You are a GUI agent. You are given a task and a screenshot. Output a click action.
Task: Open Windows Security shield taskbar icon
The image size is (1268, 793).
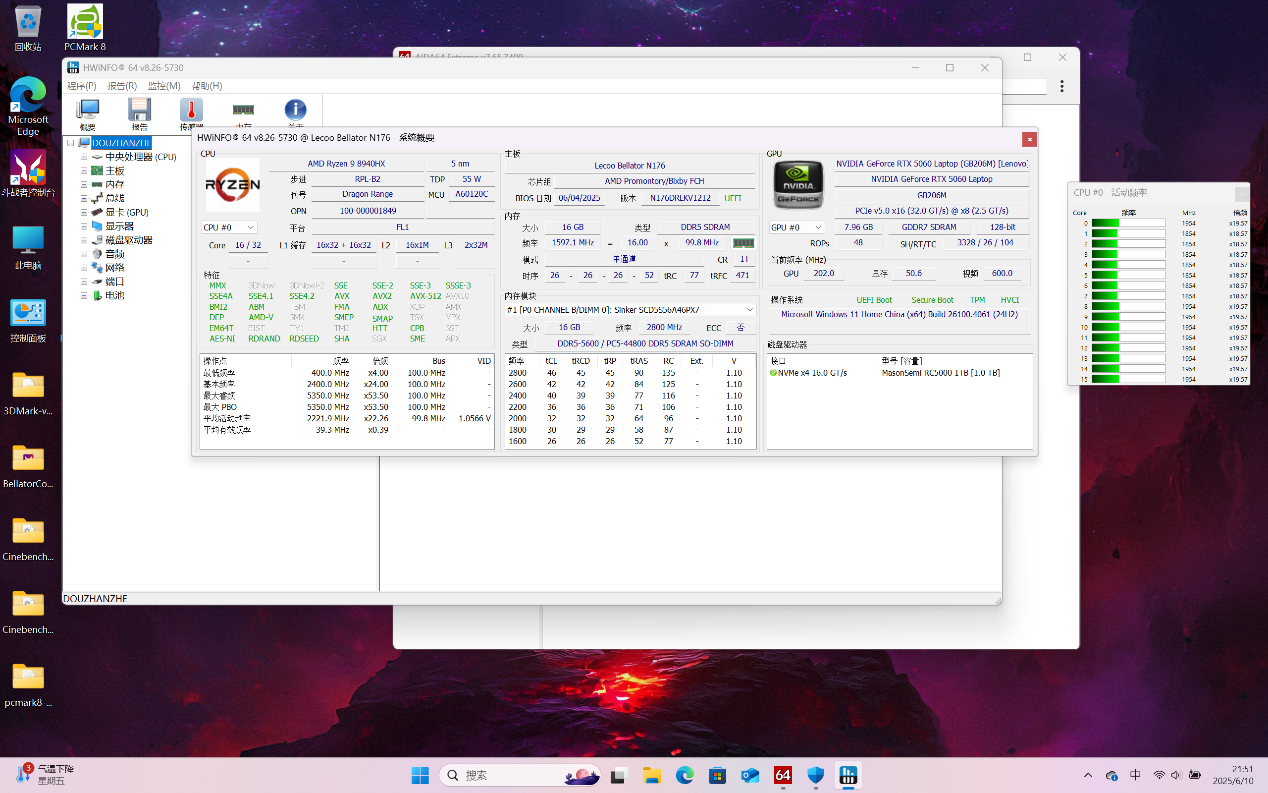click(x=815, y=775)
